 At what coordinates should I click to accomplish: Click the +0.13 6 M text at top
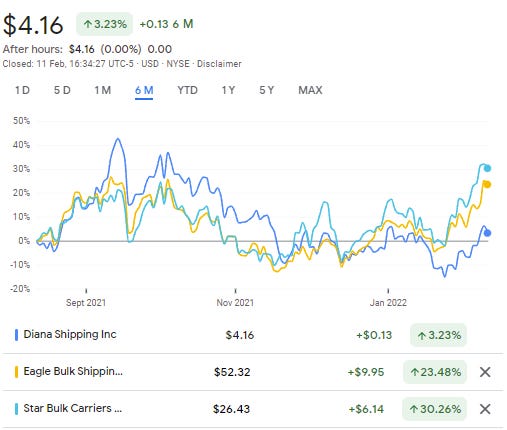point(166,24)
